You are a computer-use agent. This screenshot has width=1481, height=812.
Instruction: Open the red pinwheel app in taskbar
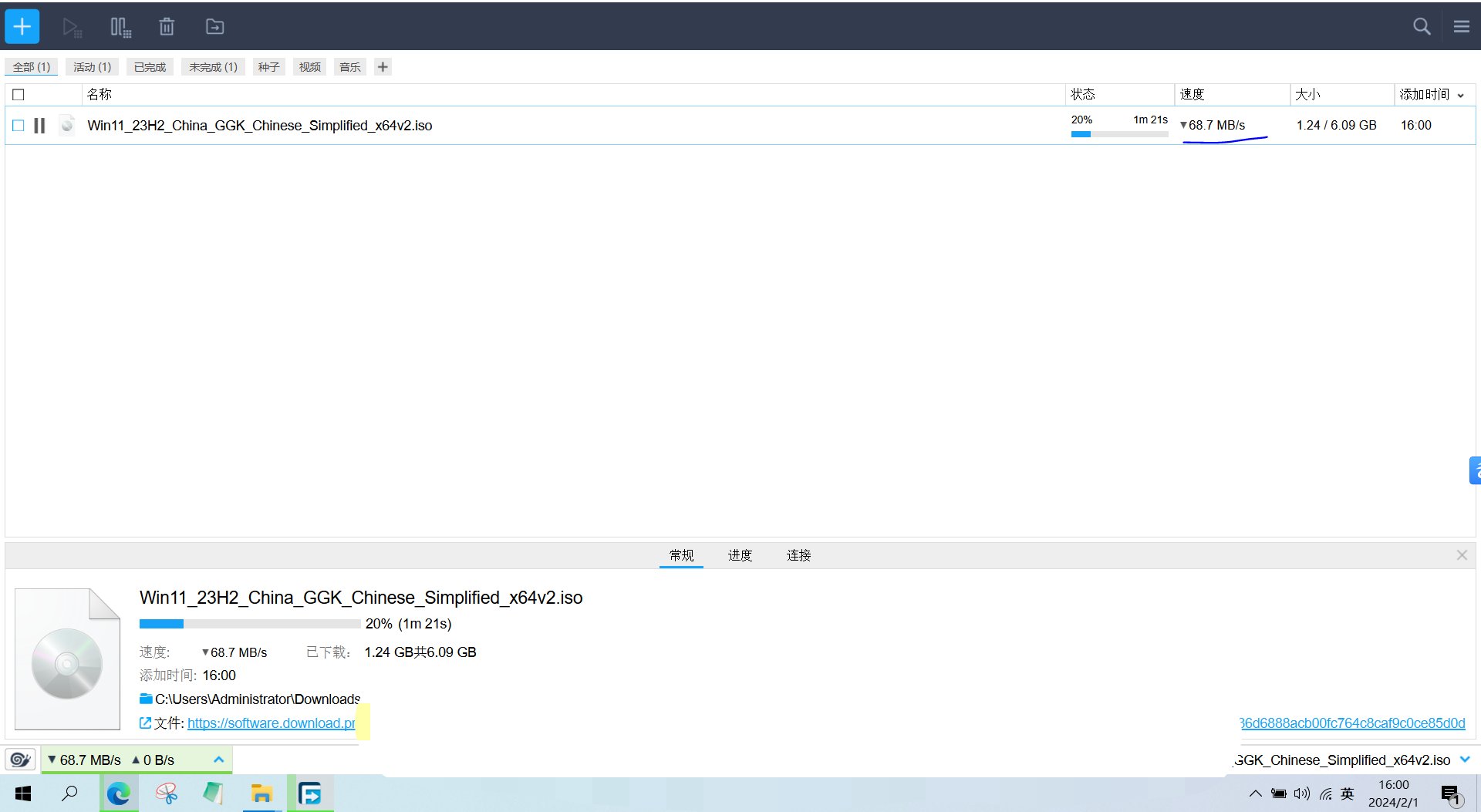point(167,793)
